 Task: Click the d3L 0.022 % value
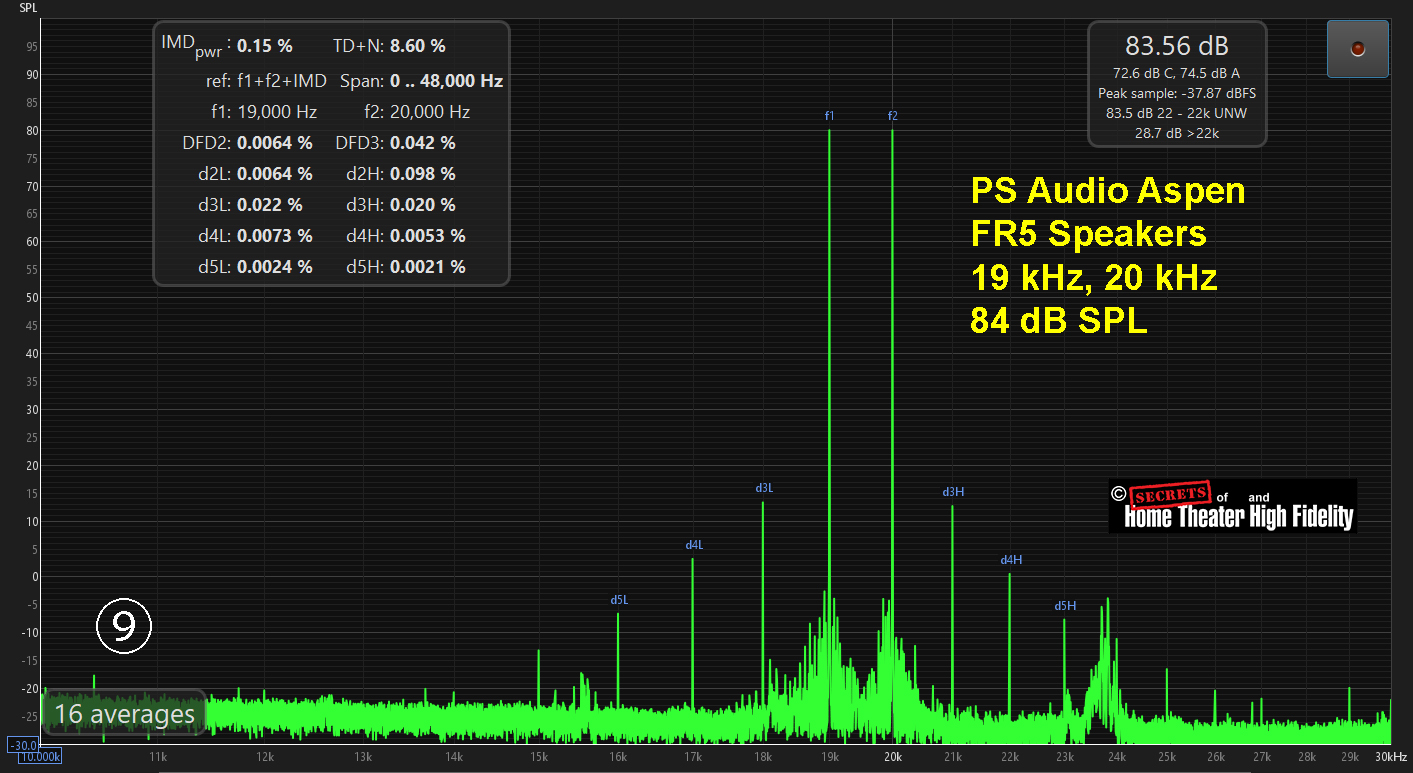click(x=270, y=205)
